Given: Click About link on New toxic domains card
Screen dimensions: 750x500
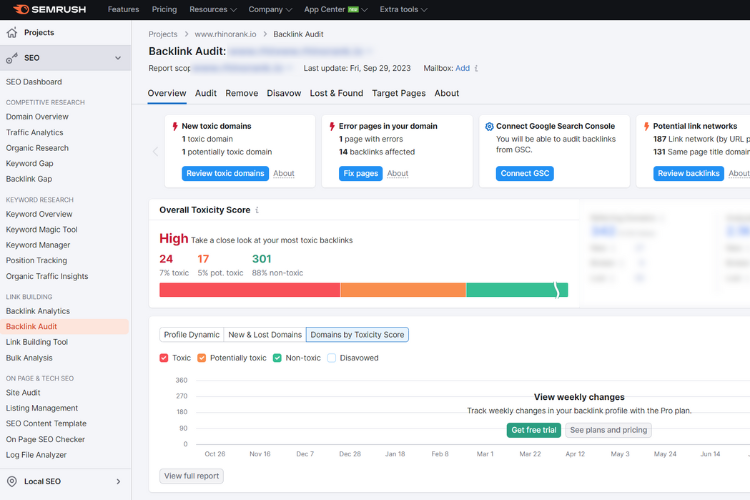Looking at the screenshot, I should click(284, 173).
